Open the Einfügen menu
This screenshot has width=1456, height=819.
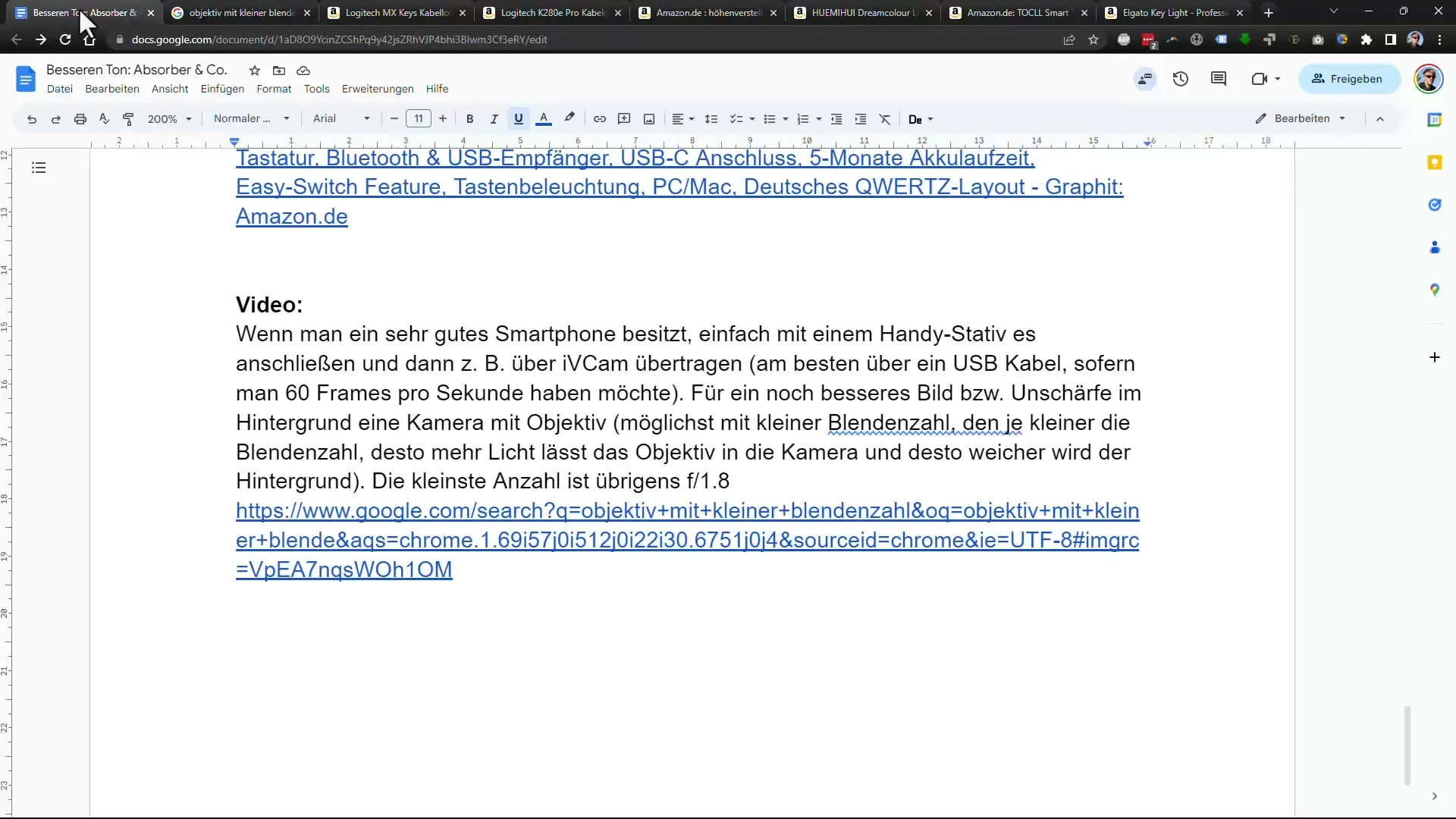pyautogui.click(x=222, y=88)
